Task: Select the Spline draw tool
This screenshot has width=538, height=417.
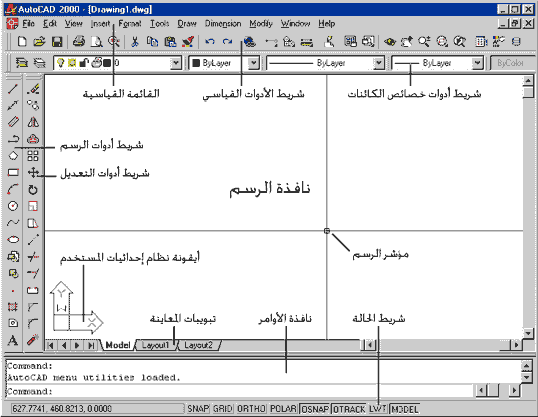Action: (13, 223)
